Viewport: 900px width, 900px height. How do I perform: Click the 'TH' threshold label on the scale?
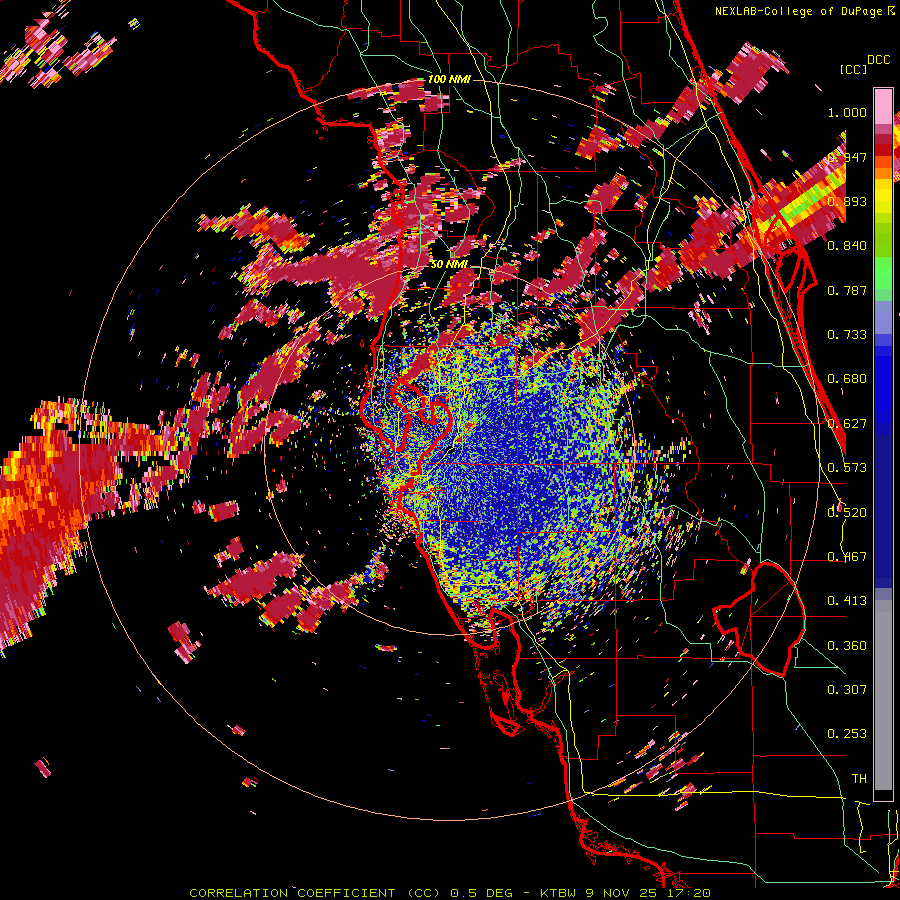pos(859,779)
